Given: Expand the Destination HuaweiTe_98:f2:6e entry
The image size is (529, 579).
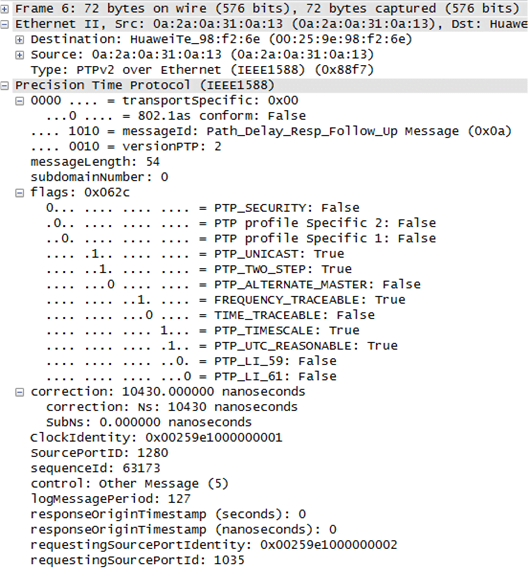Looking at the screenshot, I should pyautogui.click(x=20, y=40).
